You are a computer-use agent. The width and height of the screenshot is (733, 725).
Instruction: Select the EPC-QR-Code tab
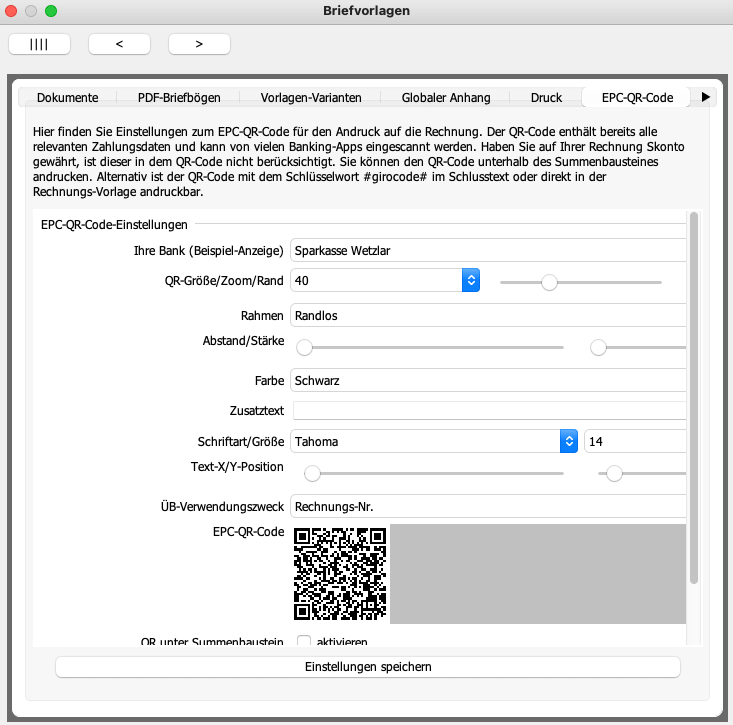(637, 97)
